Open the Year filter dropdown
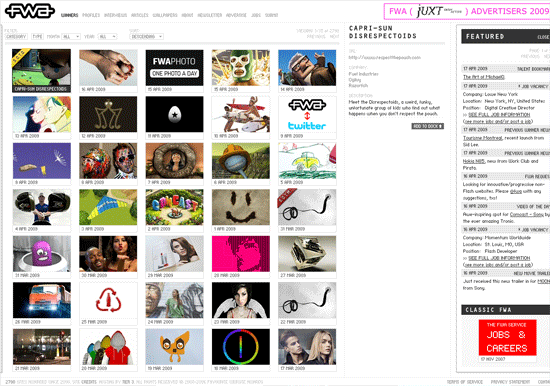 [107, 36]
